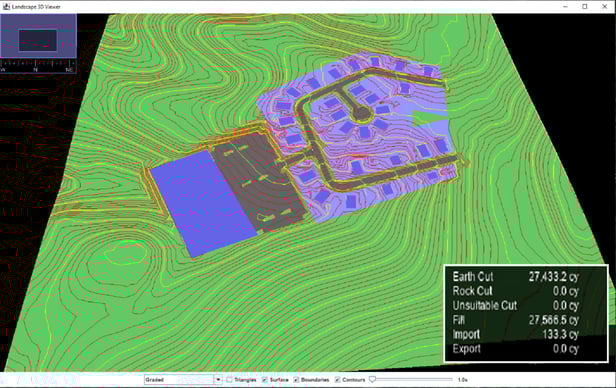Click the Fill value 27,566.5 cy
The height and width of the screenshot is (388, 616).
pos(554,320)
